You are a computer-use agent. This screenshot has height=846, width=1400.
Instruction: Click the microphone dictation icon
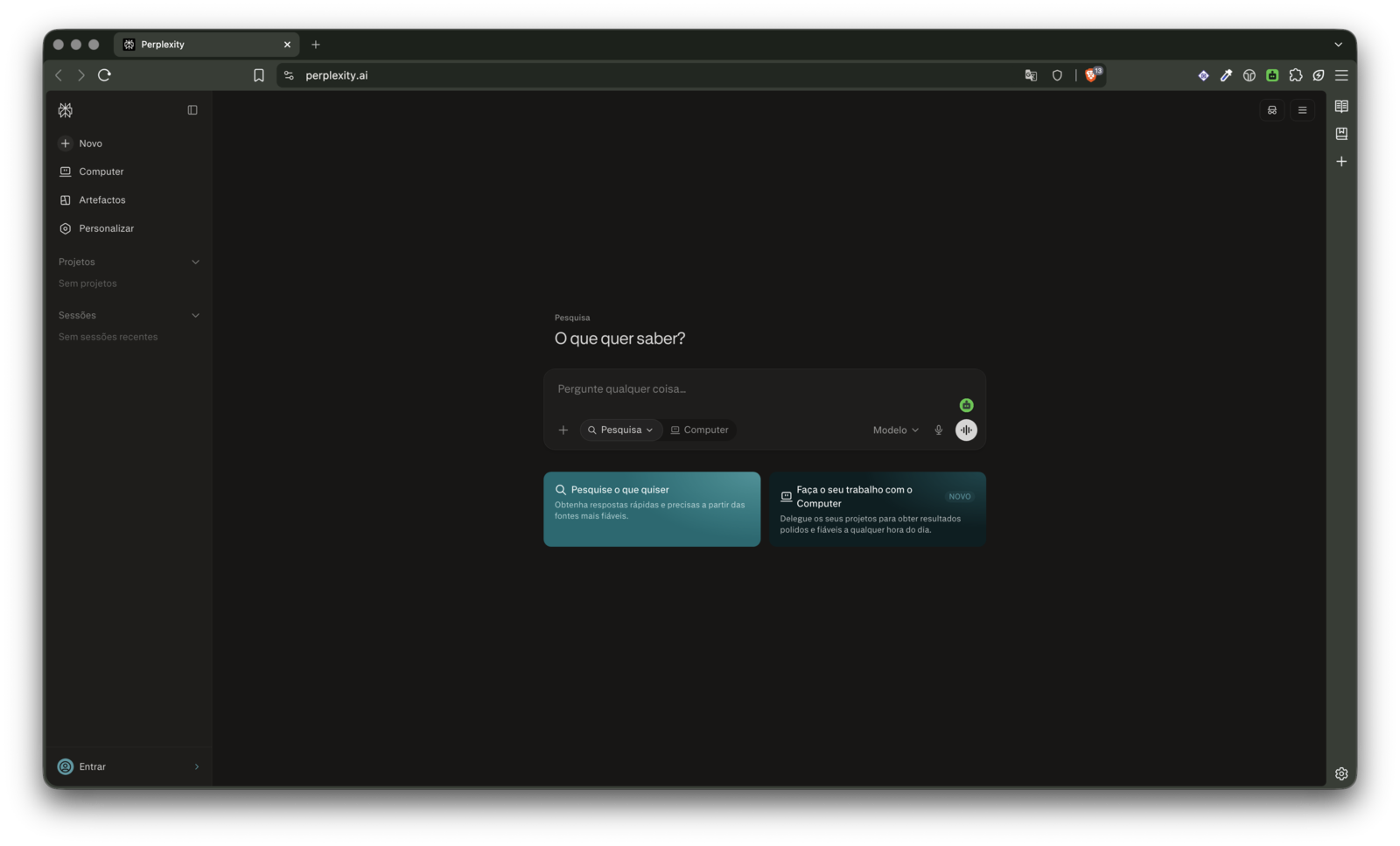939,430
